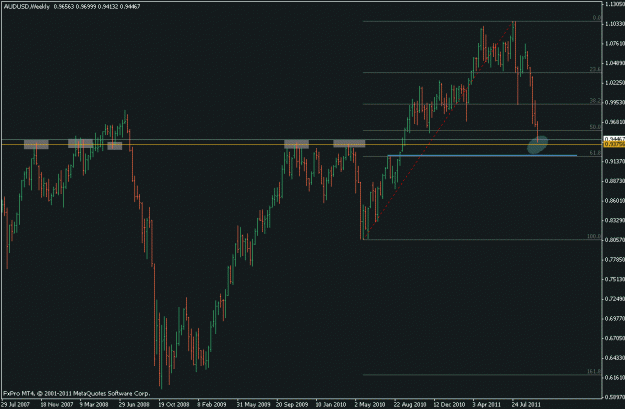
Task: Select the 12 Dec 2010 date label
Action: (x=449, y=404)
